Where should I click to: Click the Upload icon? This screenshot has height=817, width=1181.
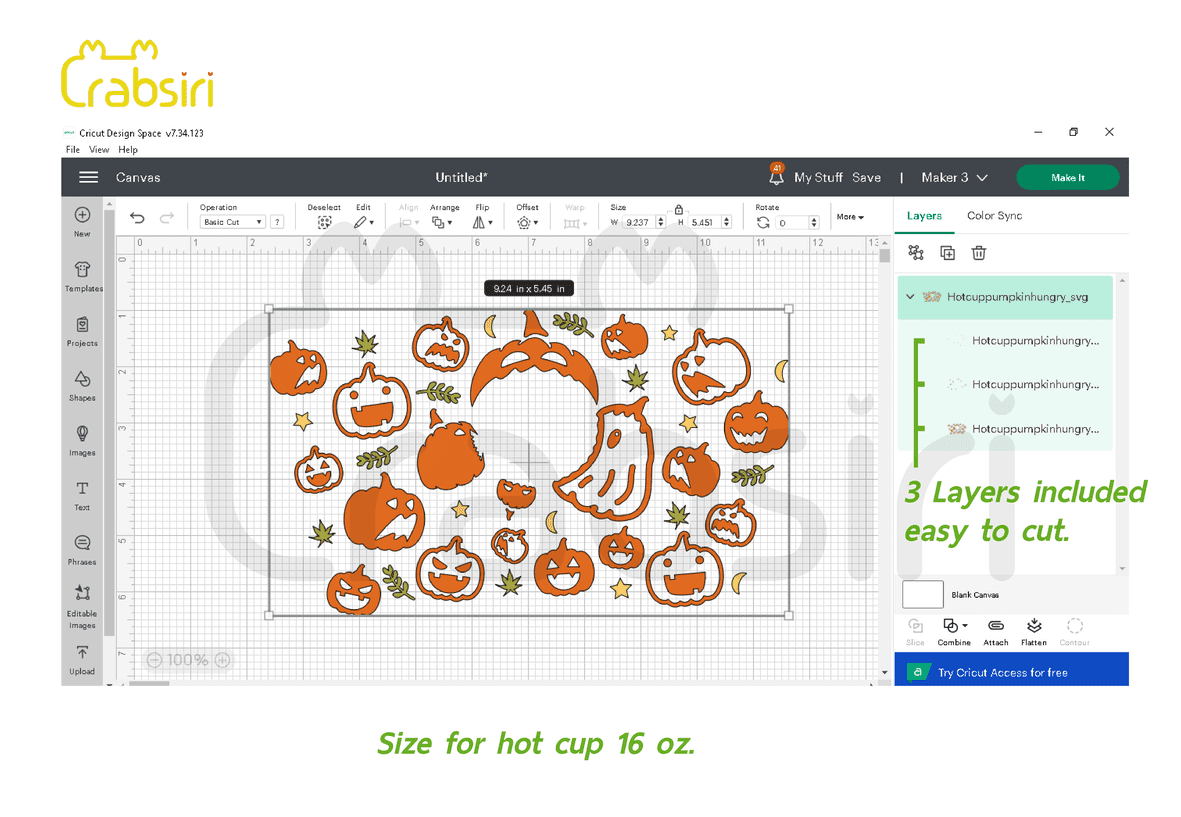(82, 653)
